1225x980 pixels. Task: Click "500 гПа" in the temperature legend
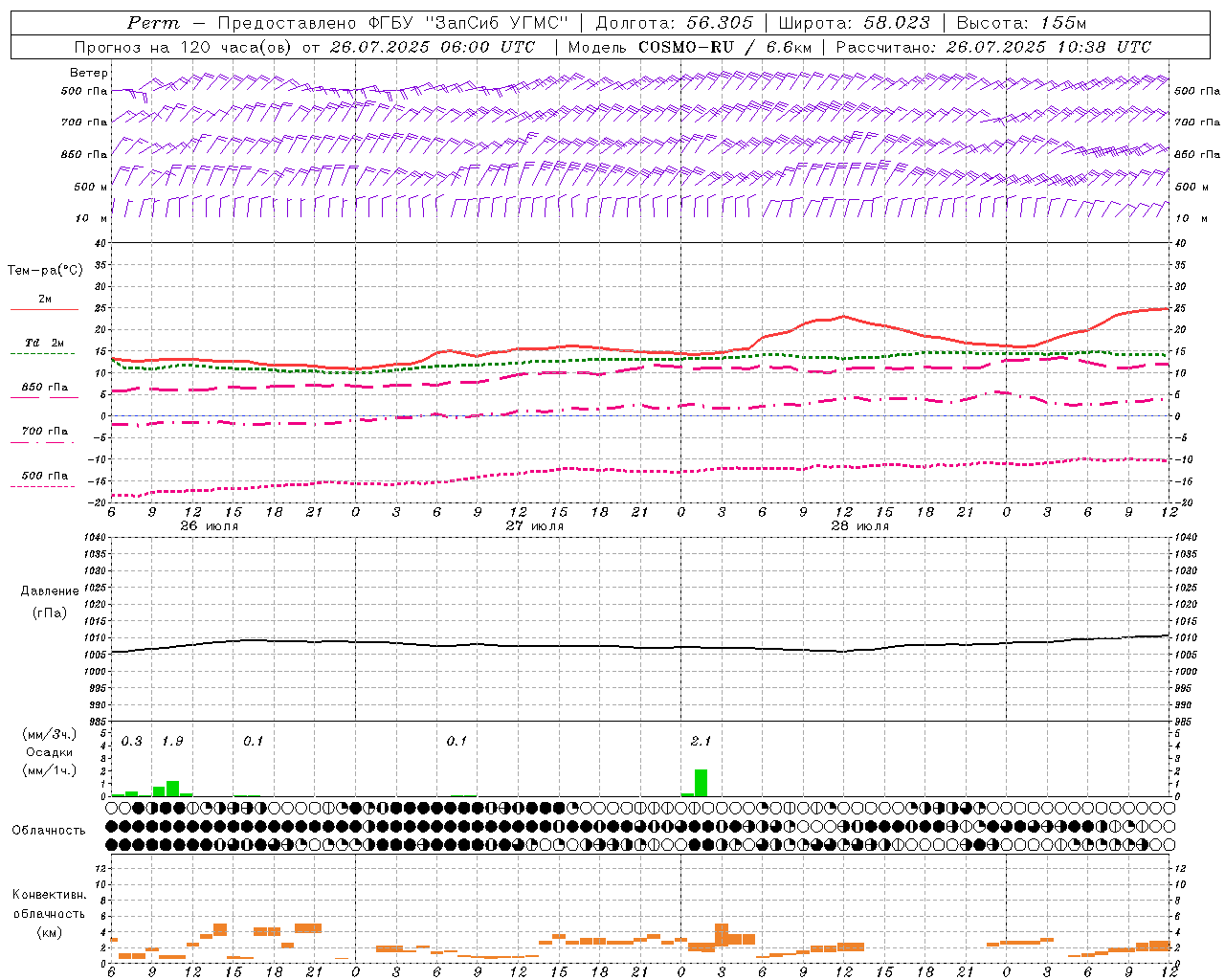[45, 476]
